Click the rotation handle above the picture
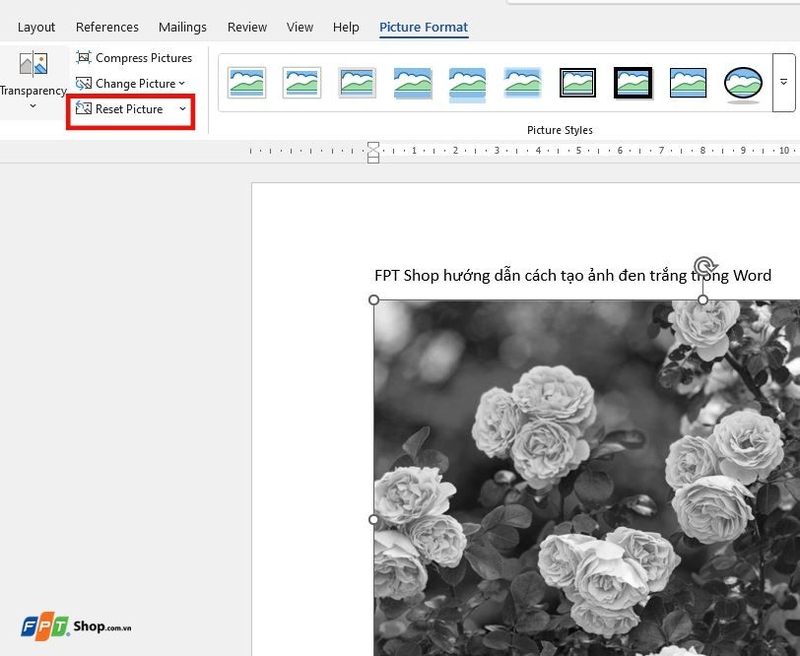 click(704, 266)
